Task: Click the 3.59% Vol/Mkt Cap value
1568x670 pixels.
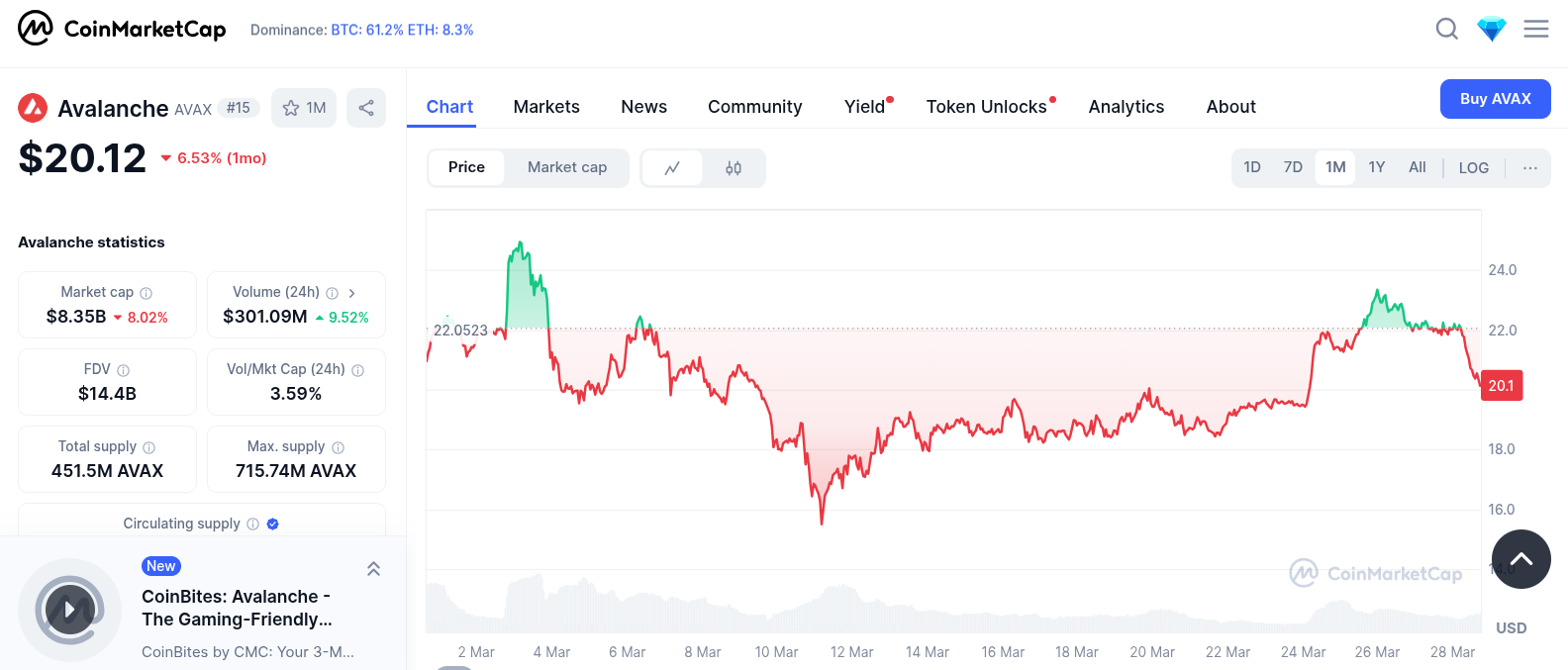Action: [x=296, y=394]
